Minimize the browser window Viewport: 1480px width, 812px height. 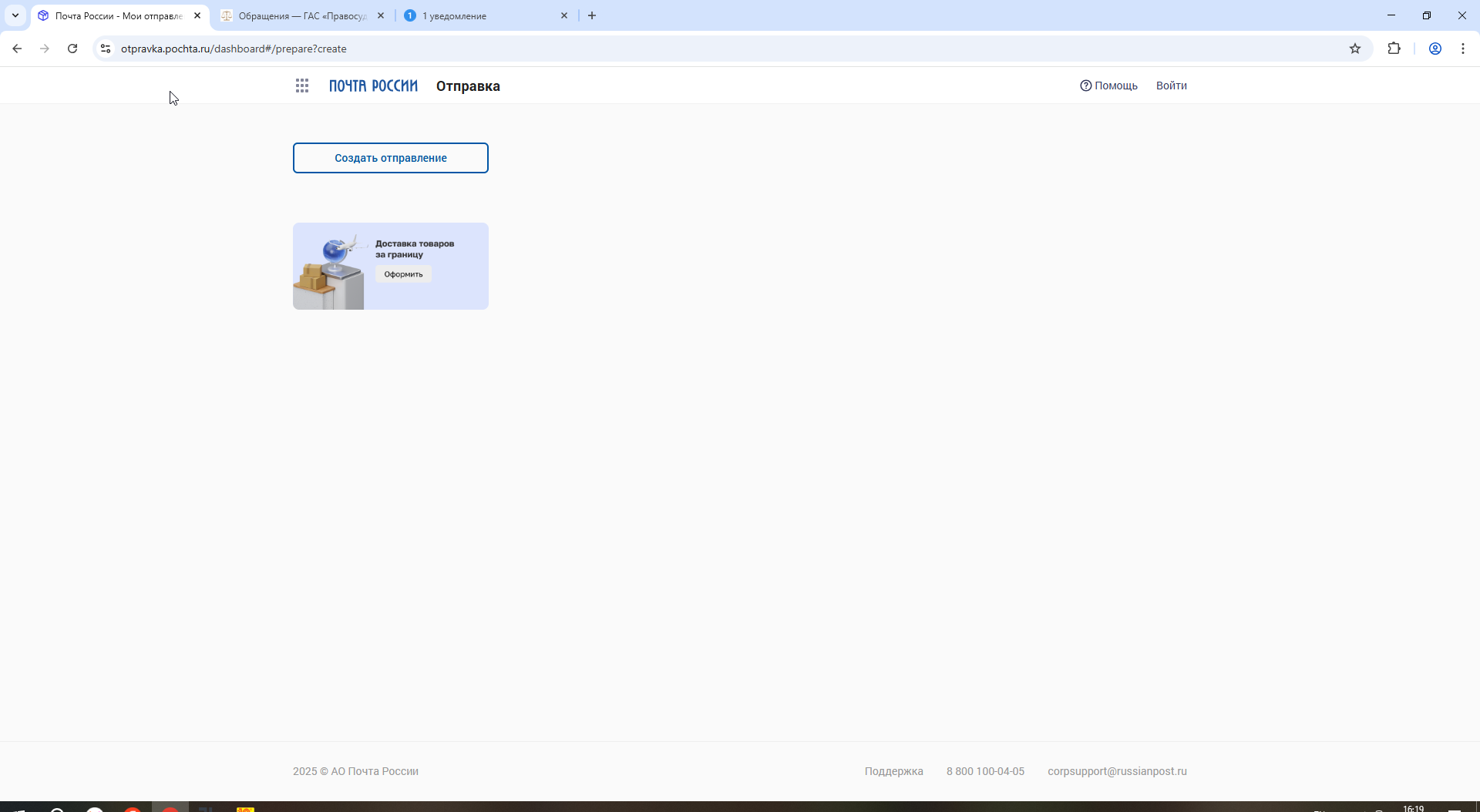[1391, 15]
